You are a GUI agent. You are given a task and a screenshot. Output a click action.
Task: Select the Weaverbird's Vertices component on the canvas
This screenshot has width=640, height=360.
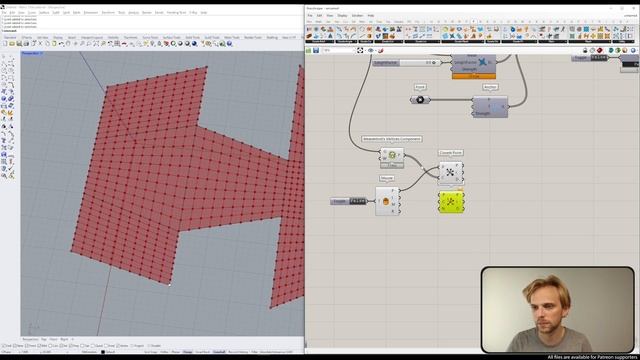click(392, 158)
